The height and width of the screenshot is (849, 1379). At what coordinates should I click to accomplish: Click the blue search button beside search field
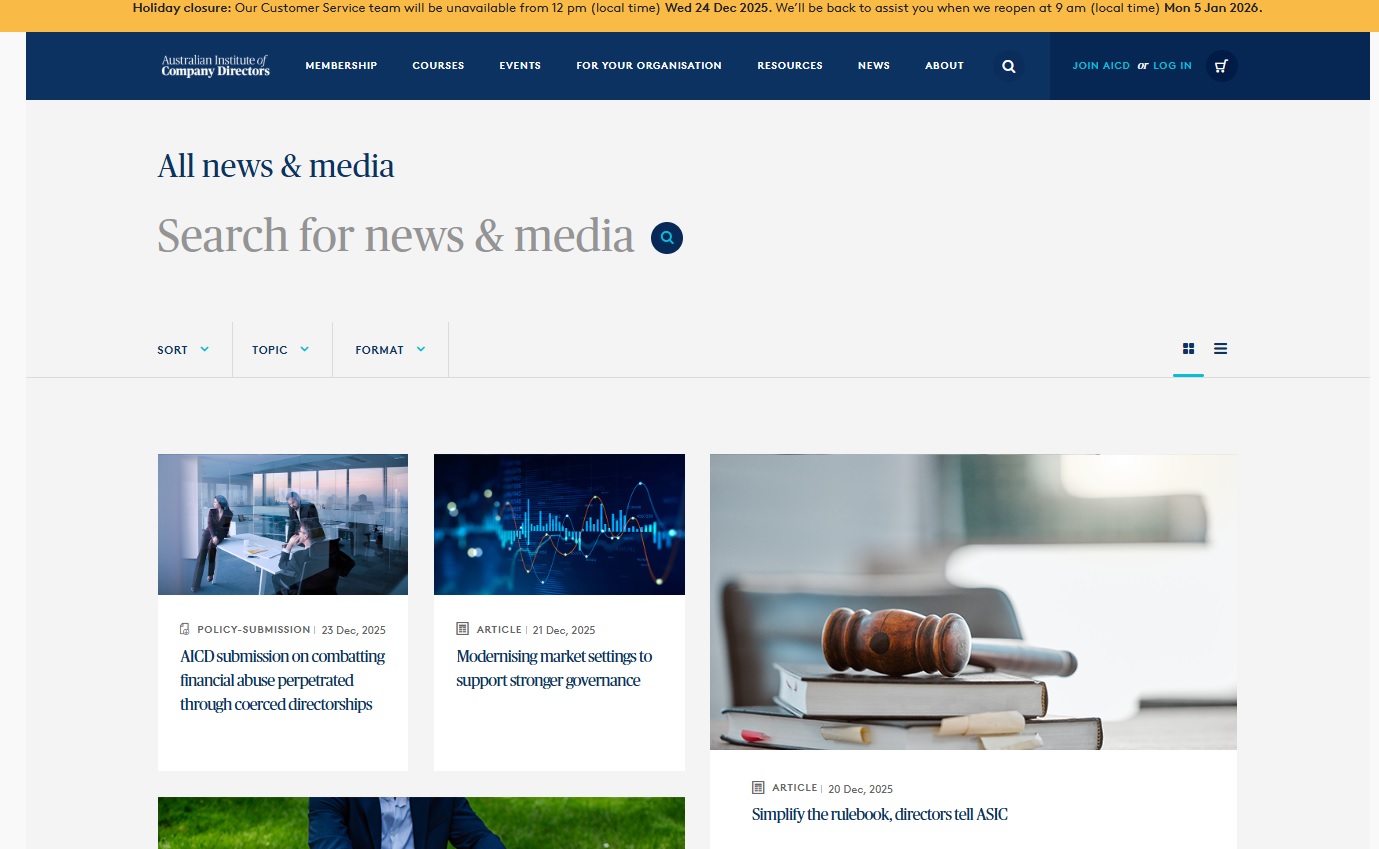pos(667,238)
